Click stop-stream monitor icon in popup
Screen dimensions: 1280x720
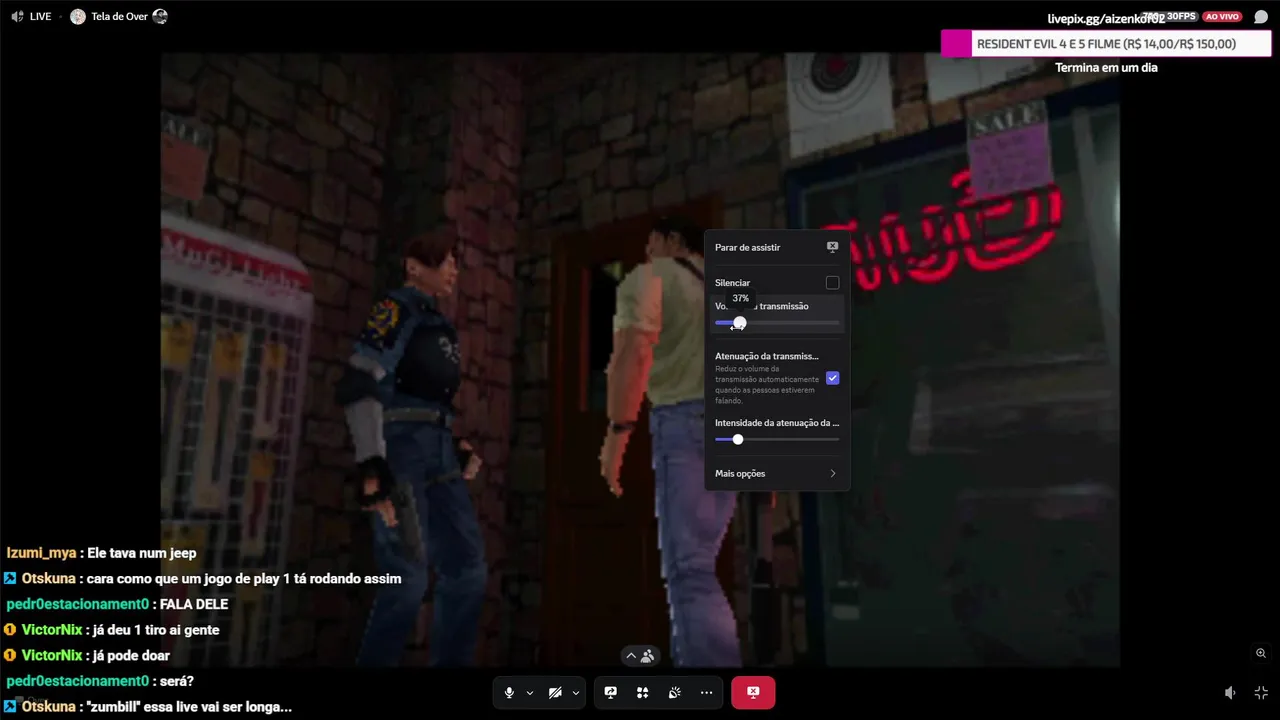pyautogui.click(x=832, y=247)
